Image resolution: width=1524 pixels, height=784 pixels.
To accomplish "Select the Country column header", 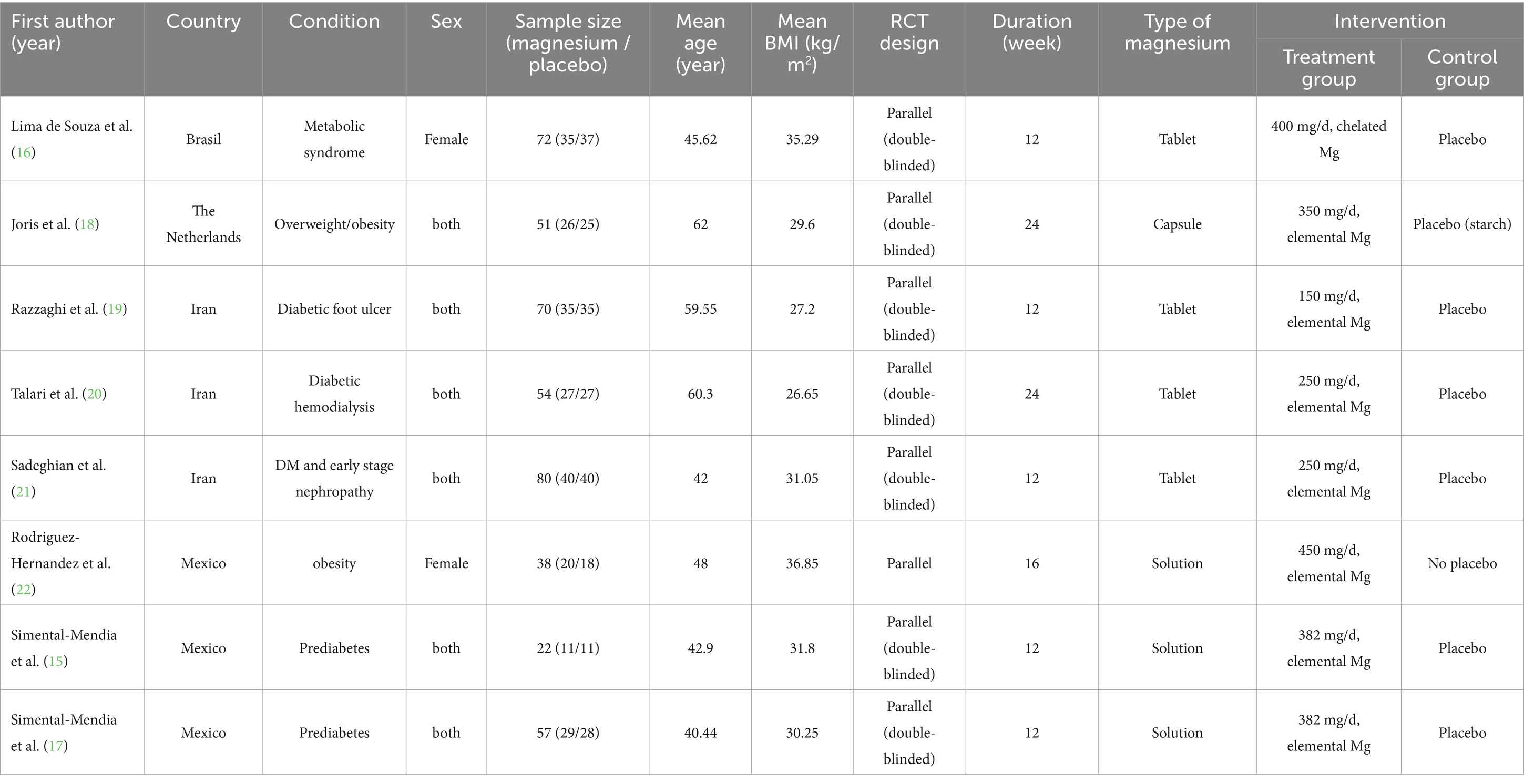I will pyautogui.click(x=203, y=22).
